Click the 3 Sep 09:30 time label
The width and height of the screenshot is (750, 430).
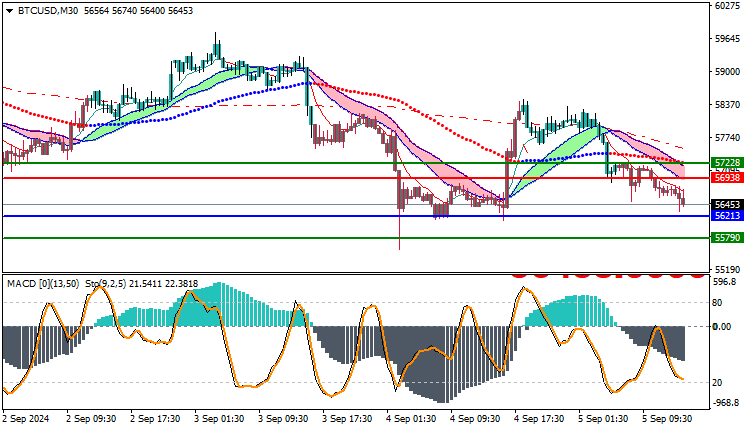click(x=283, y=419)
